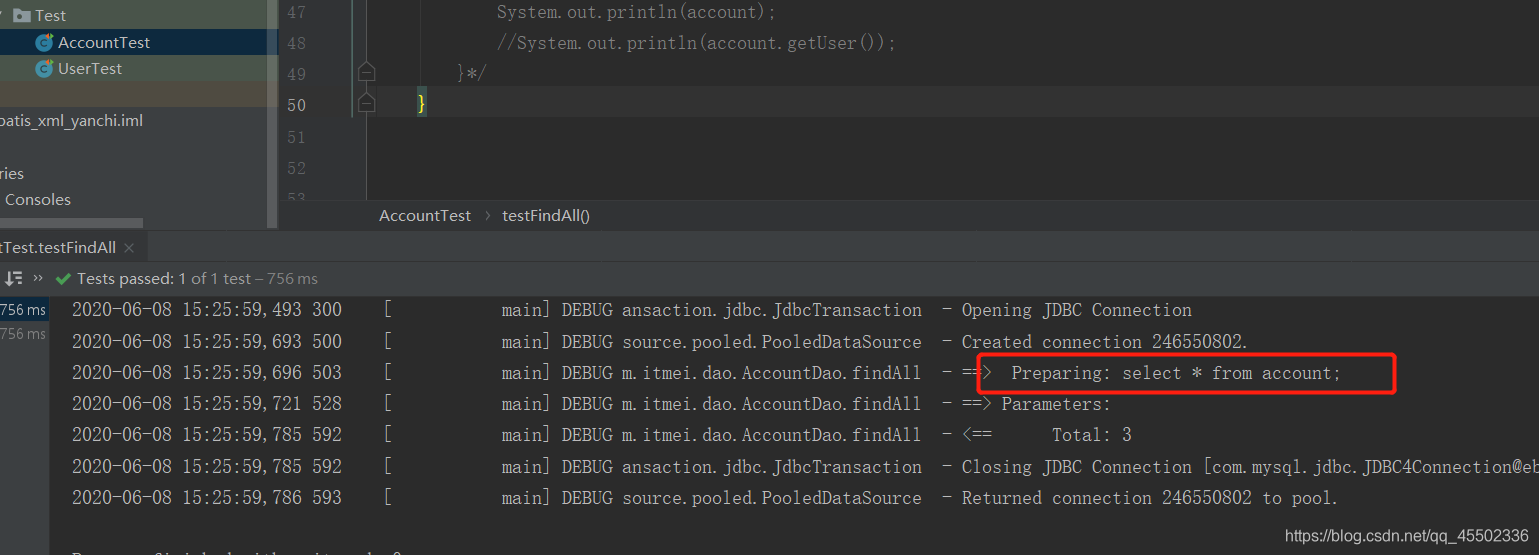Image resolution: width=1539 pixels, height=555 pixels.
Task: Click 'Tests passed: 1 of 1 test' status text
Action: tap(164, 278)
